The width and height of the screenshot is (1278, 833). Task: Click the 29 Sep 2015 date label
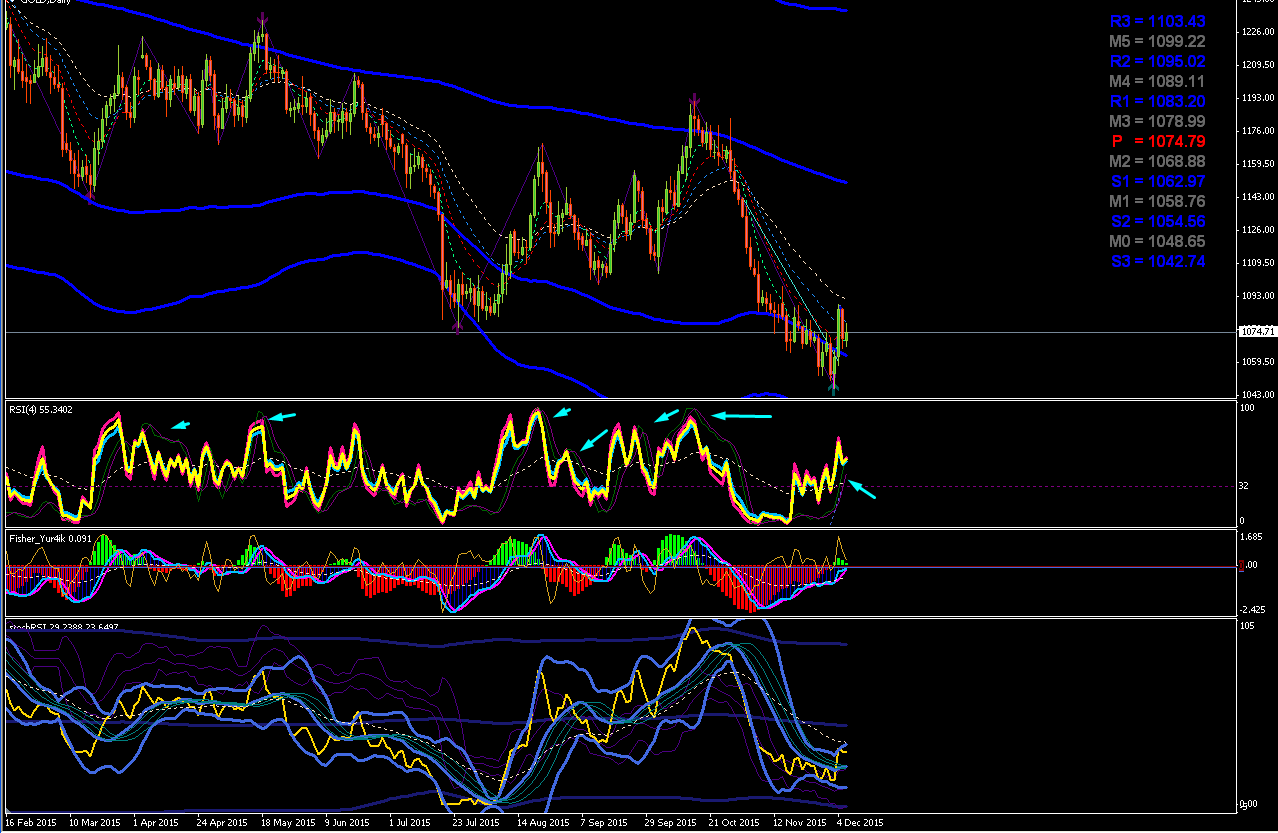[x=669, y=823]
